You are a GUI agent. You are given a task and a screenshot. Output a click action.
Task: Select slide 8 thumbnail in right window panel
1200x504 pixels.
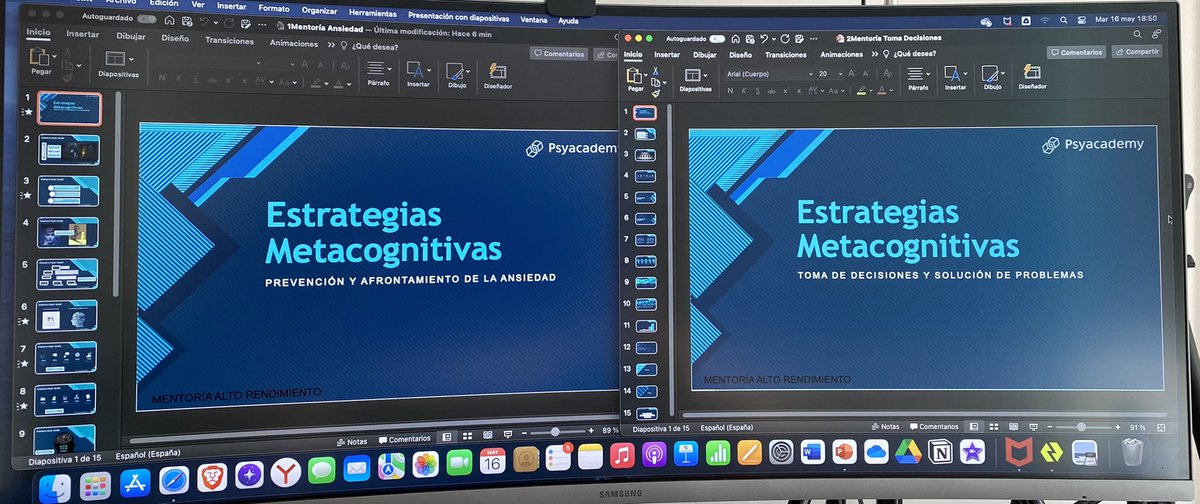tap(645, 260)
